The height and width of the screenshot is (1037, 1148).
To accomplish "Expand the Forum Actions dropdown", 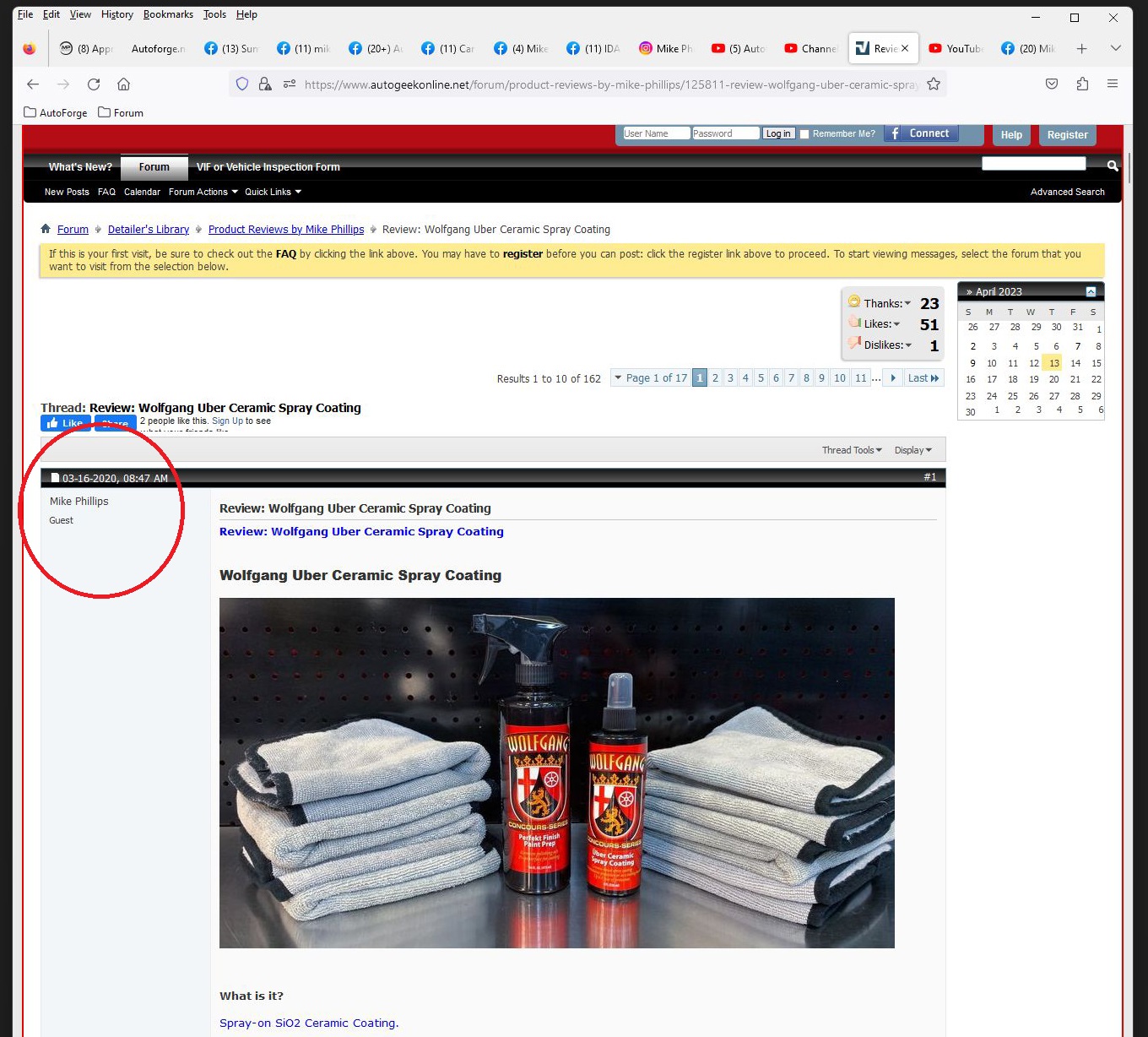I will (203, 192).
